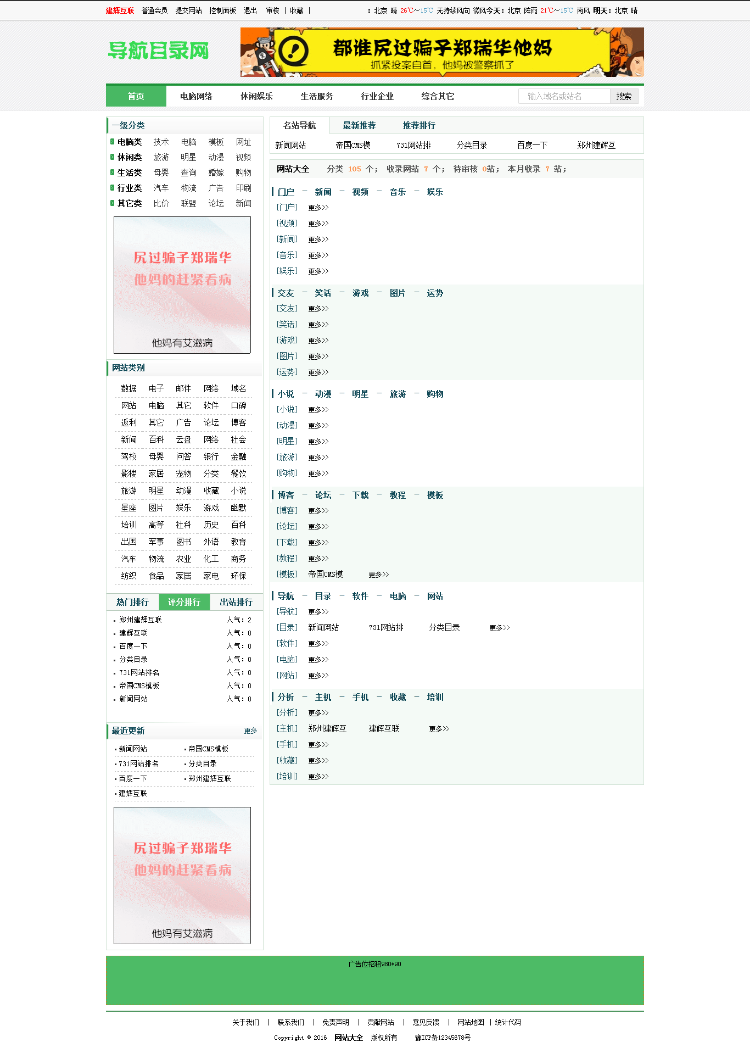This screenshot has height=1048, width=750.
Task: Switch to the 评分排行 ranking tab
Action: (x=184, y=602)
